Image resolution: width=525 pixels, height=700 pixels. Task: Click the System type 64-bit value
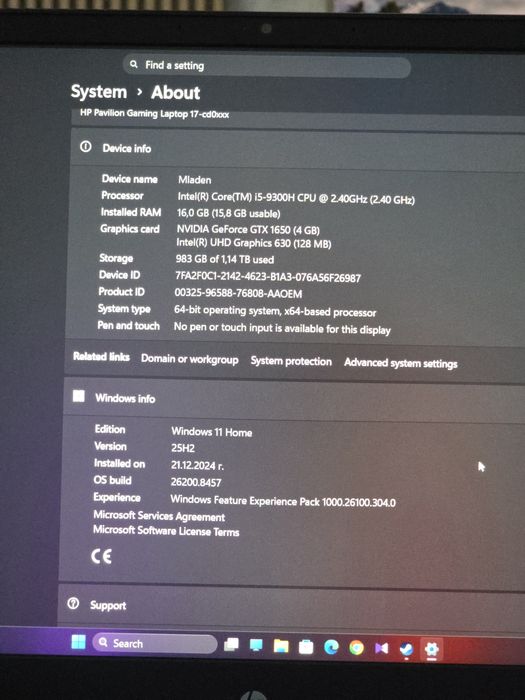[x=275, y=311]
